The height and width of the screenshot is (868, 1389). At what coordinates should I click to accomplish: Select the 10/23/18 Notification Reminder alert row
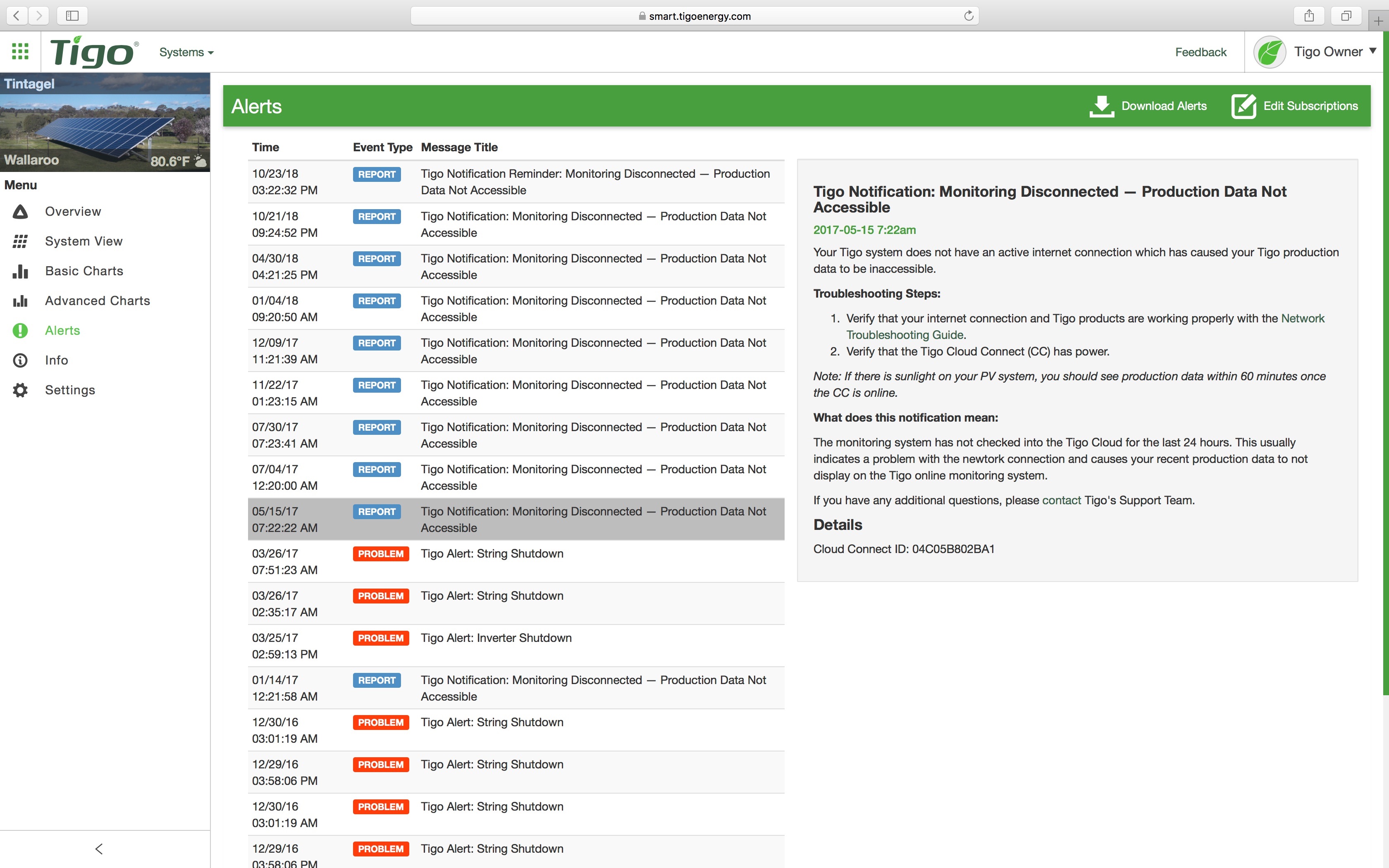(516, 182)
